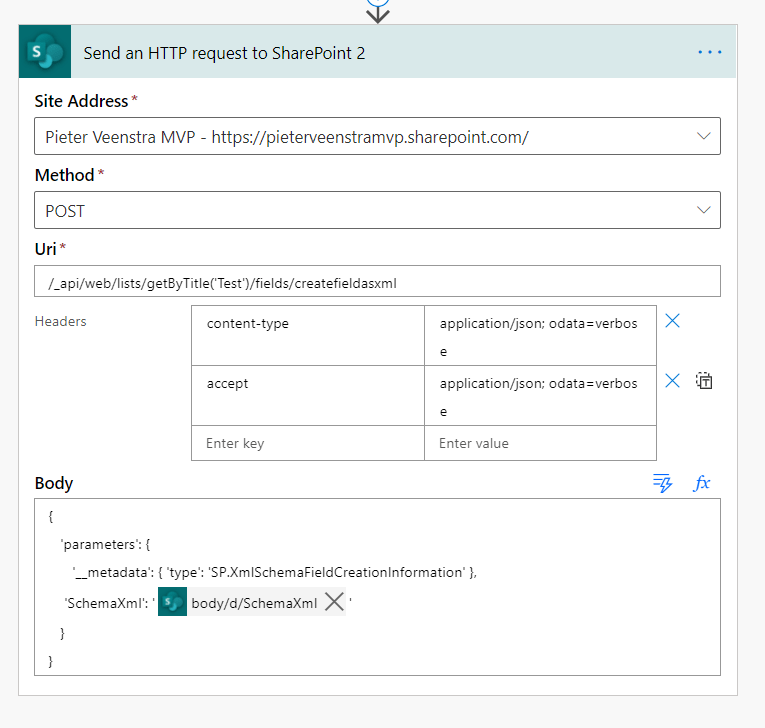This screenshot has width=765, height=728.
Task: Expand the Method dropdown chevron
Action: [703, 210]
